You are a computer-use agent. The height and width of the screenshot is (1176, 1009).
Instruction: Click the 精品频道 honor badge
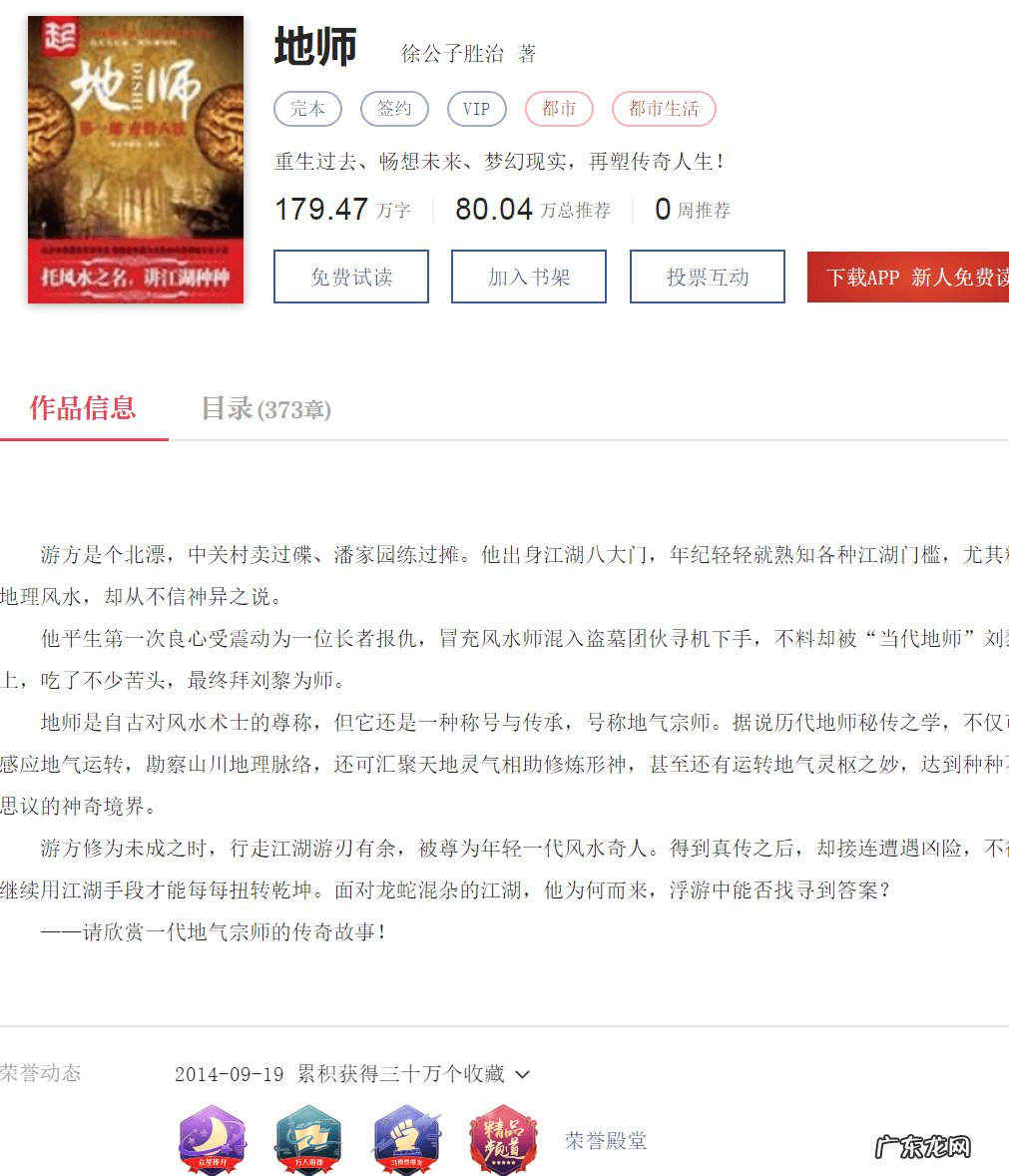tap(503, 1138)
